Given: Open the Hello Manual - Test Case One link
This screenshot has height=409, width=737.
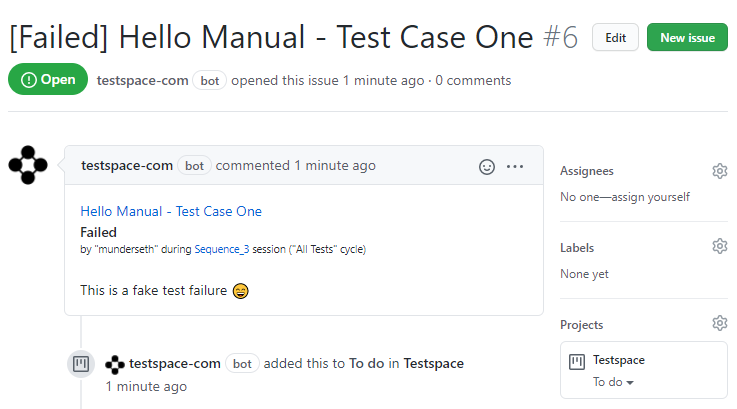Looking at the screenshot, I should 171,212.
